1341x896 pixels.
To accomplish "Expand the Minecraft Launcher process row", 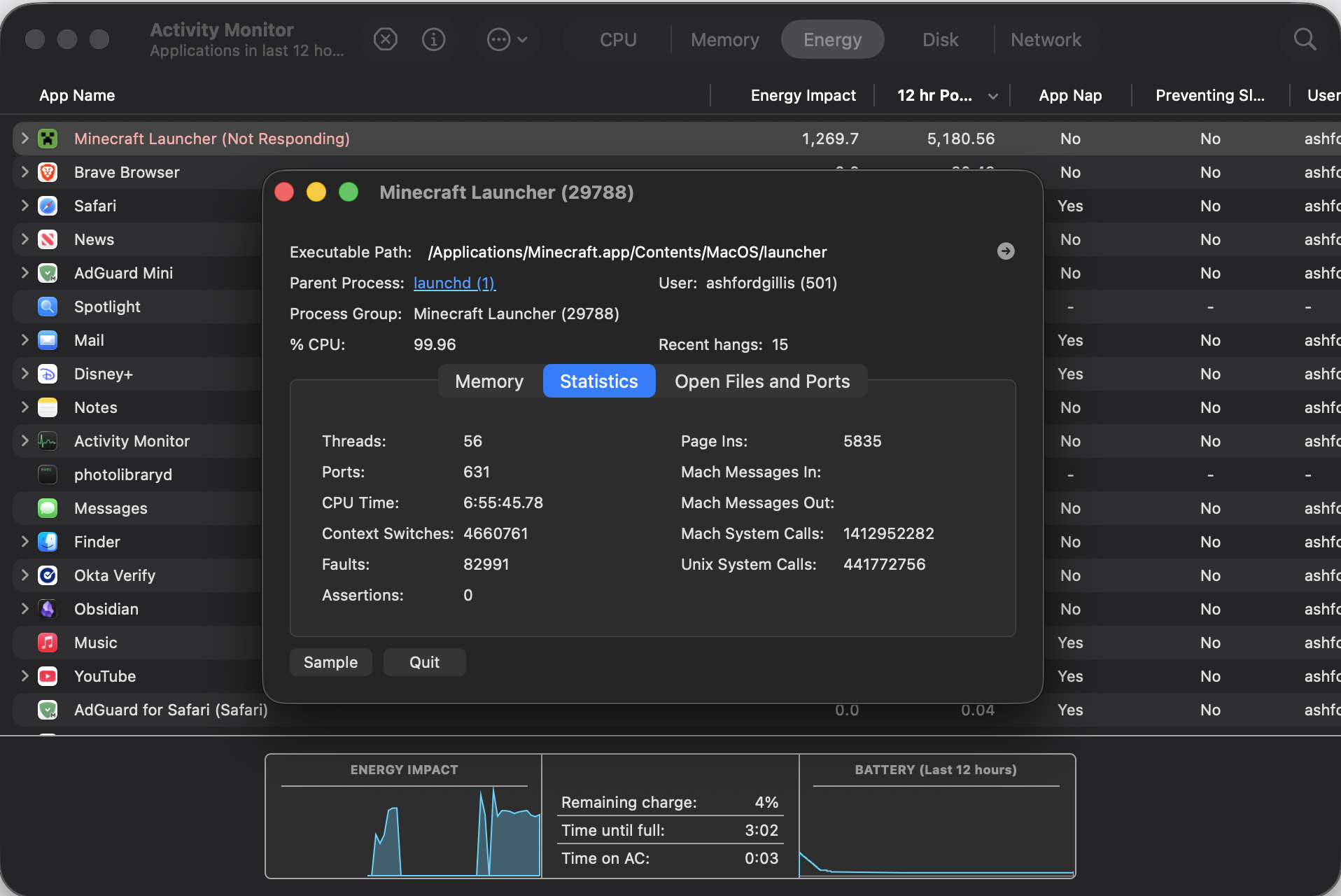I will point(24,139).
